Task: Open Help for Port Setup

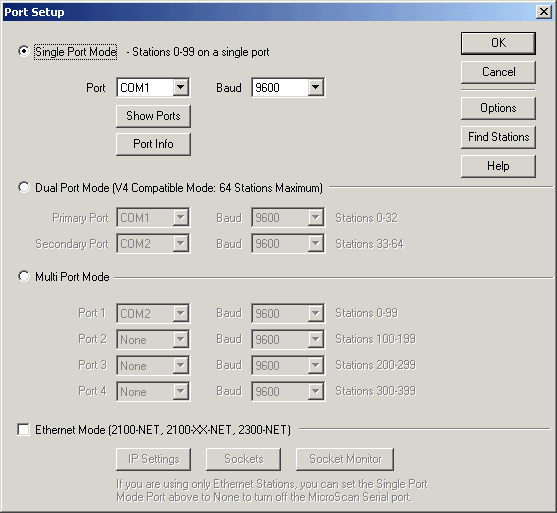Action: tap(498, 166)
